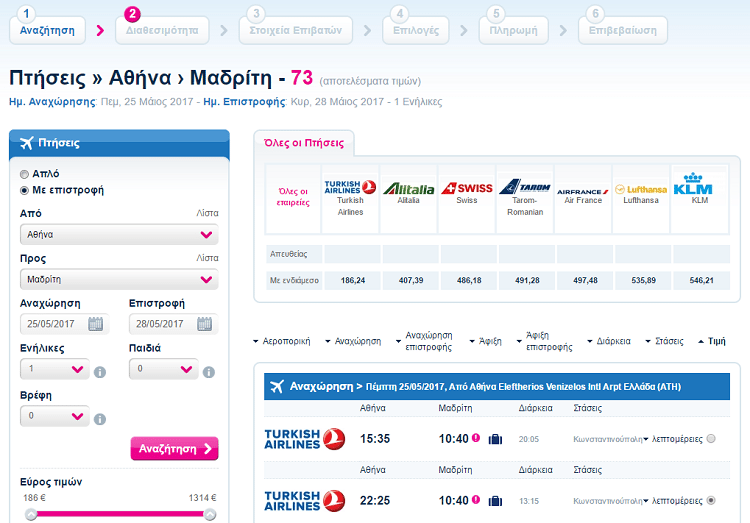
Task: Click the pink warning icon on 22:25 flight arrival
Action: 476,499
